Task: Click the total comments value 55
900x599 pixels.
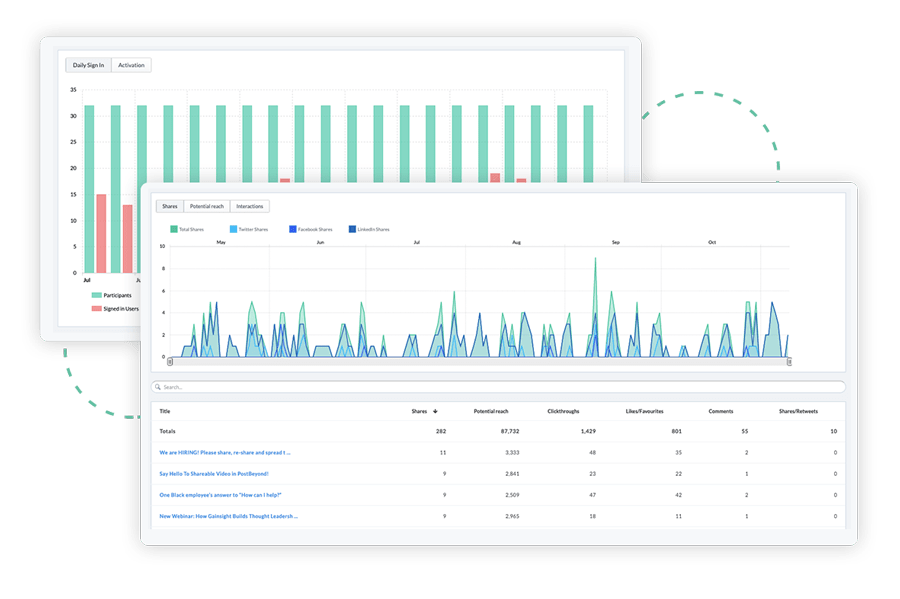Action: (744, 431)
